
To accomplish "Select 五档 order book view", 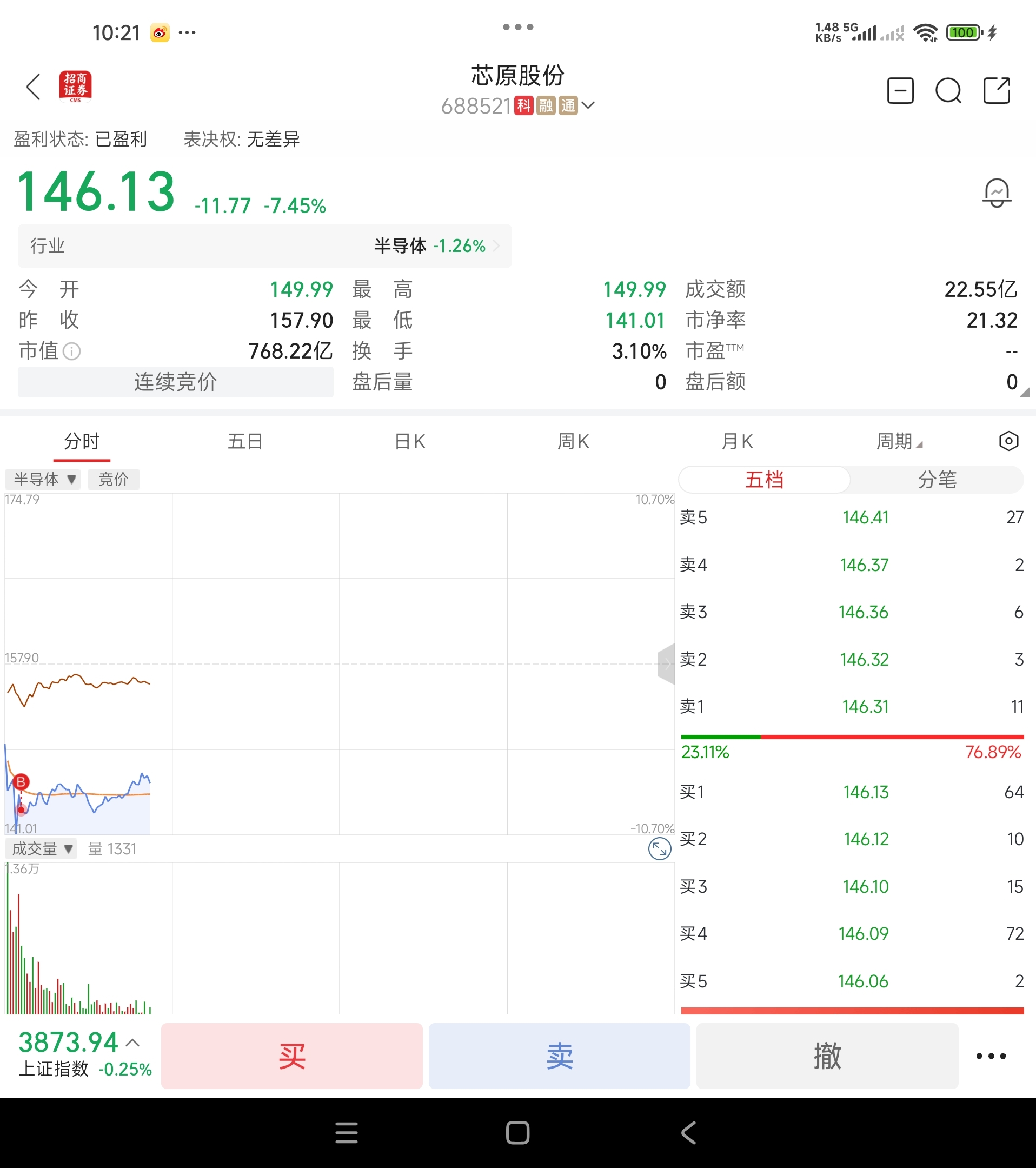I will coord(765,480).
